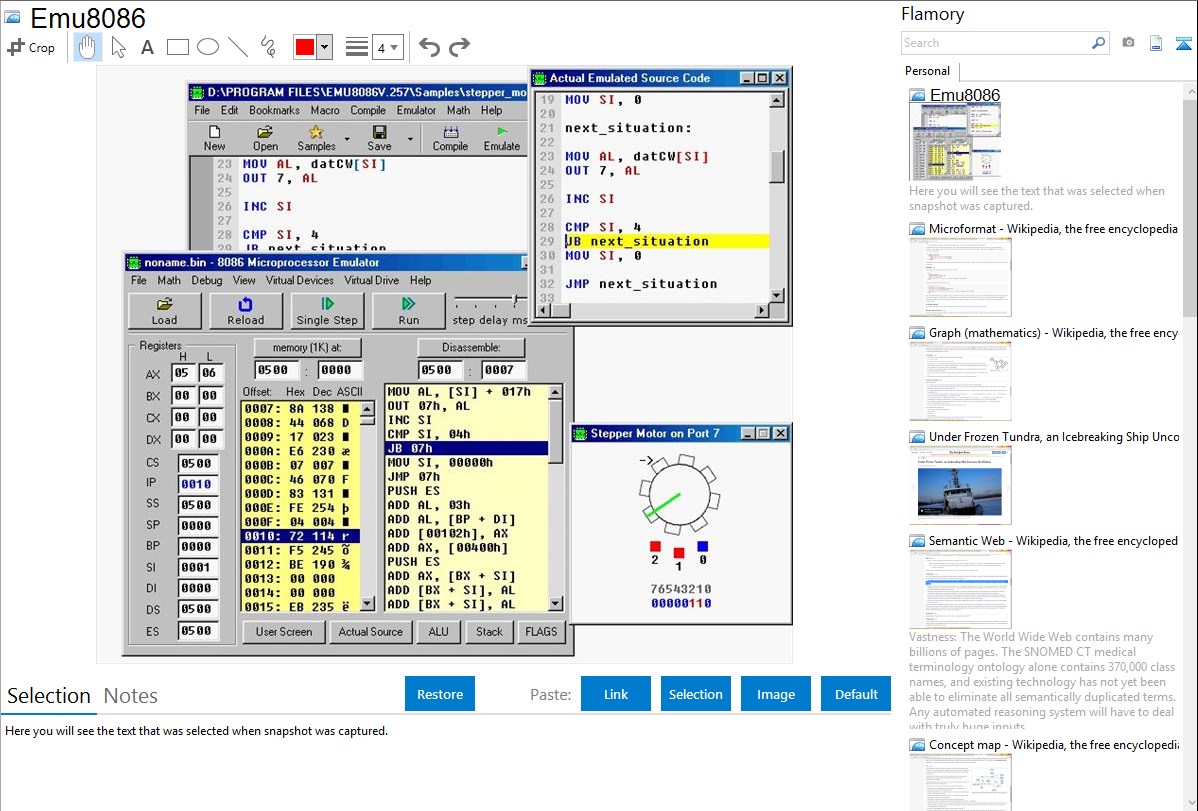Select the ellipse shape tool
The width and height of the screenshot is (1198, 811).
(208, 47)
